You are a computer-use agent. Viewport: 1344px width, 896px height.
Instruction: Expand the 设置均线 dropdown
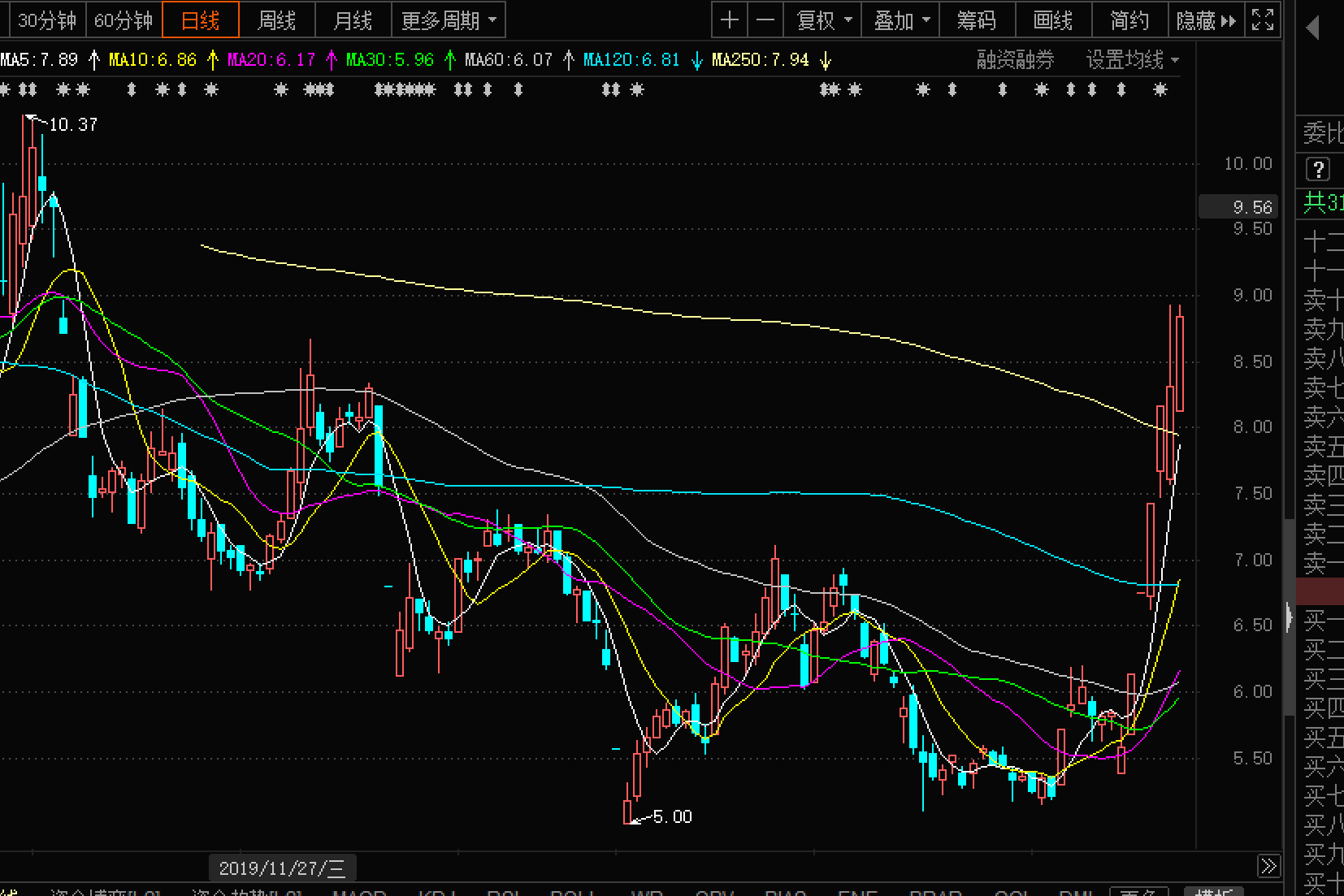point(1133,60)
